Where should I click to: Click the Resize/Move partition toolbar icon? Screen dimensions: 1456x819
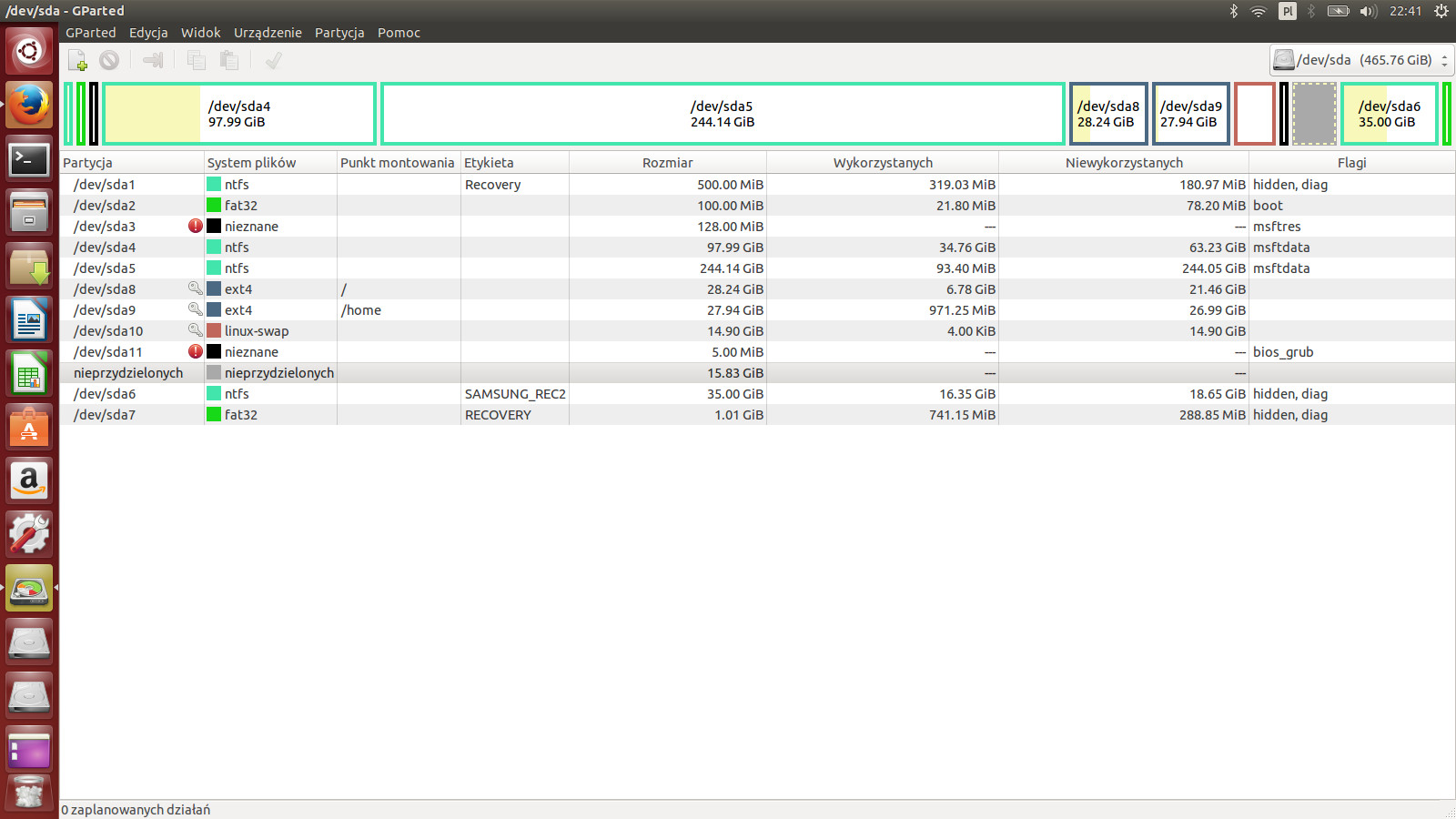tap(153, 60)
